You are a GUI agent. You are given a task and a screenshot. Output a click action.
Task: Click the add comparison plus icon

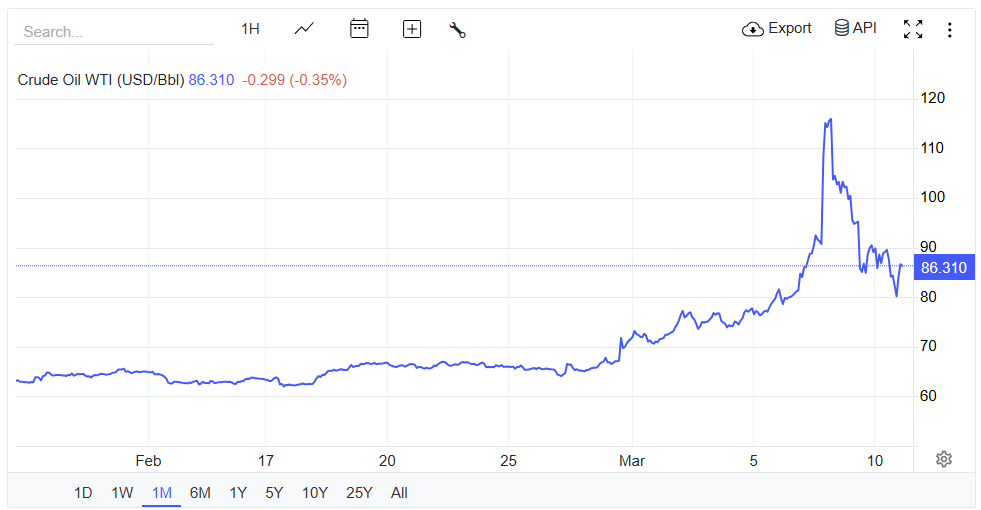pos(412,29)
